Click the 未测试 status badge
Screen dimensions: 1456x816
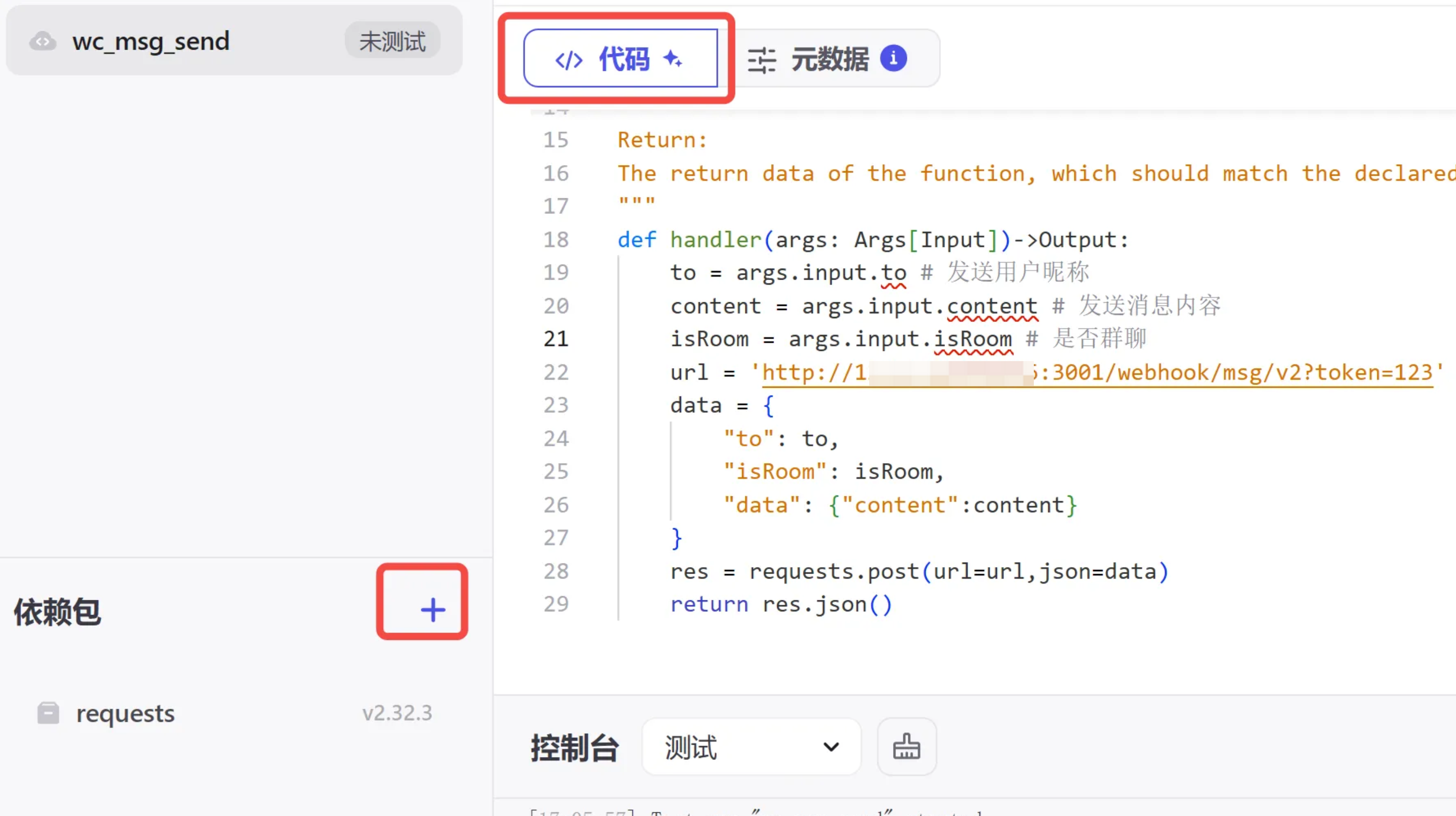(x=392, y=41)
